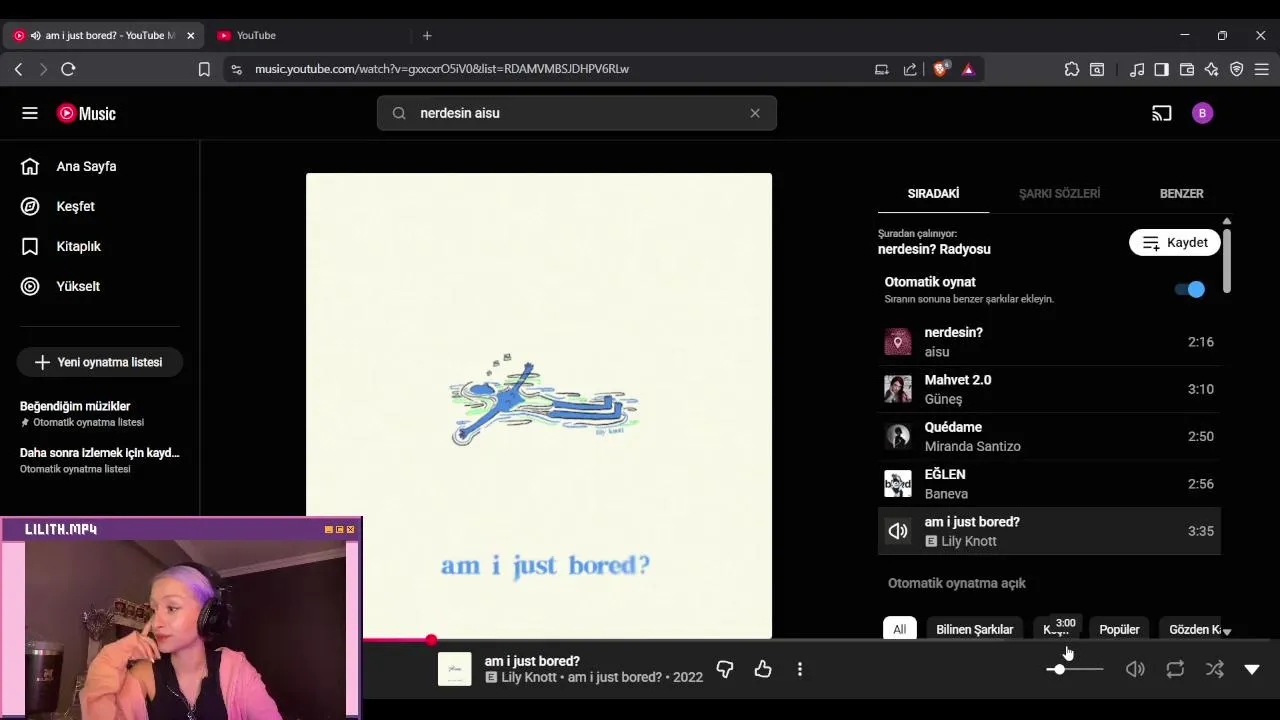Image resolution: width=1280 pixels, height=720 pixels.
Task: Adjust the volume slider in player bar
Action: 1075,669
